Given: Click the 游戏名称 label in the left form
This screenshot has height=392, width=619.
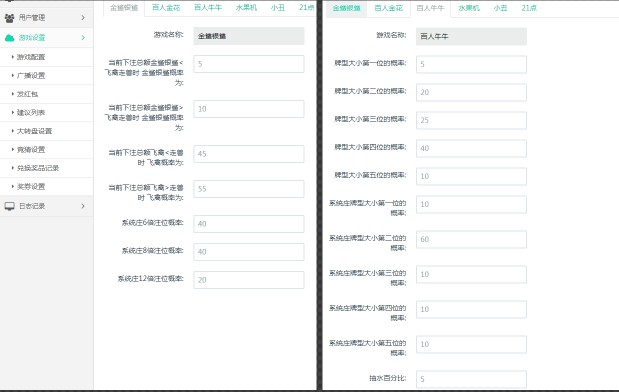Looking at the screenshot, I should point(169,35).
